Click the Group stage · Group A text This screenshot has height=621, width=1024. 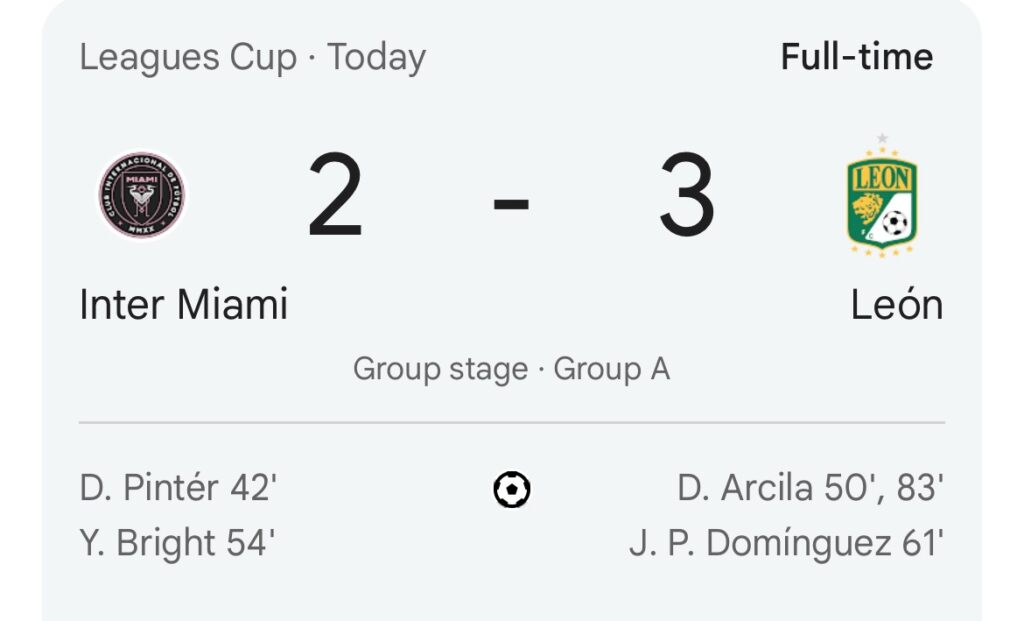click(x=512, y=369)
